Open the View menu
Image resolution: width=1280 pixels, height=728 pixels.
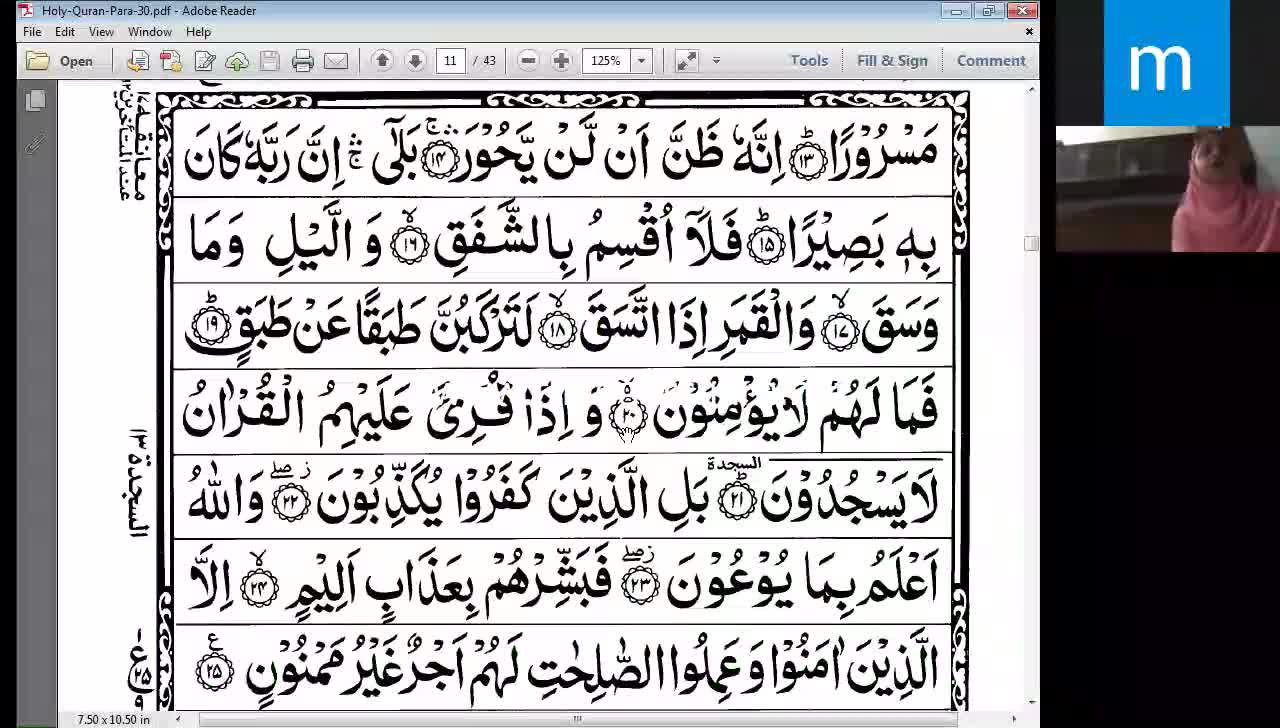click(101, 32)
